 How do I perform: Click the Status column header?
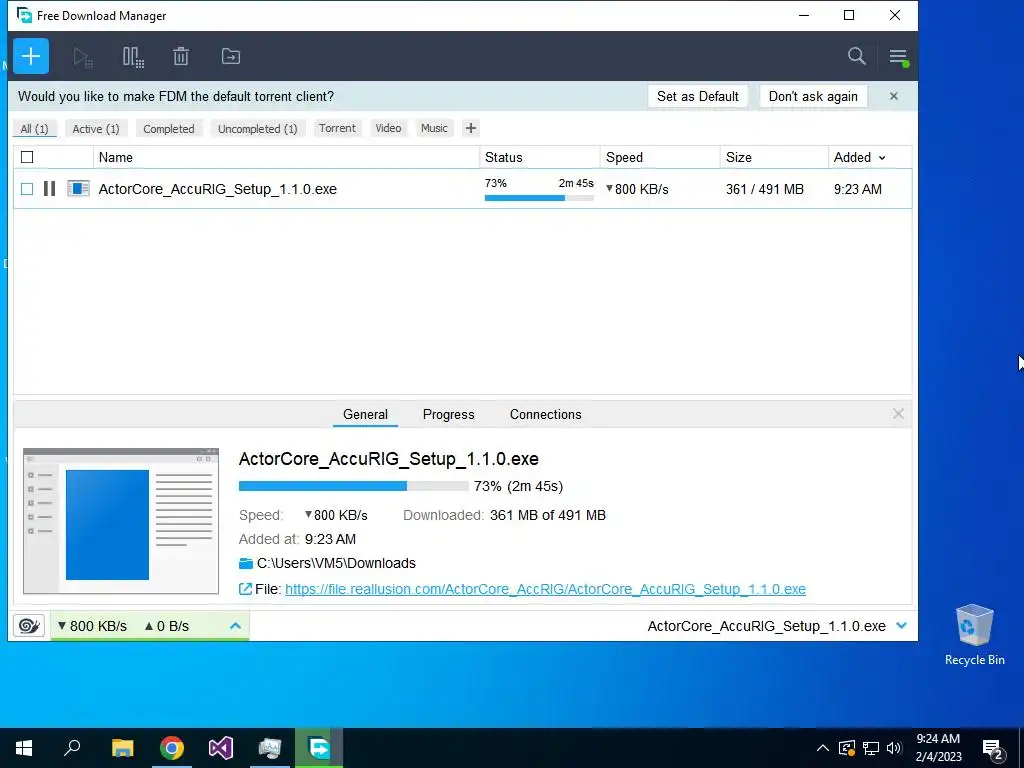[x=540, y=157]
